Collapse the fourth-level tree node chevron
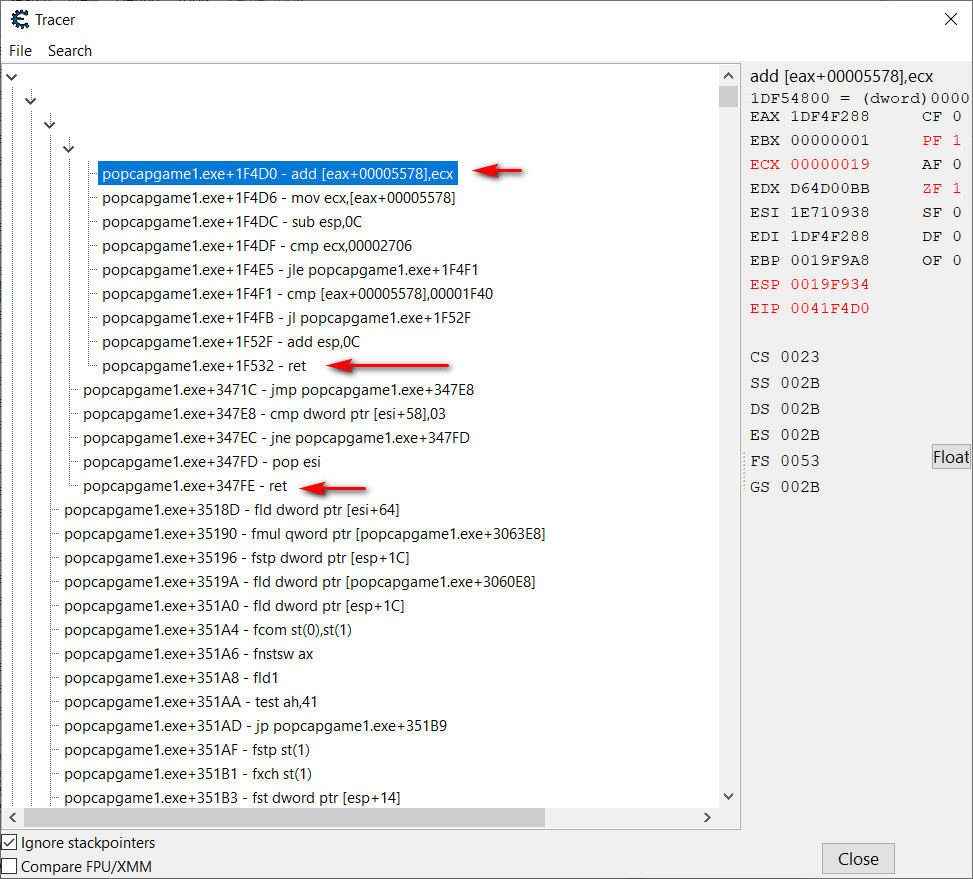The image size is (973, 879). pos(68,149)
